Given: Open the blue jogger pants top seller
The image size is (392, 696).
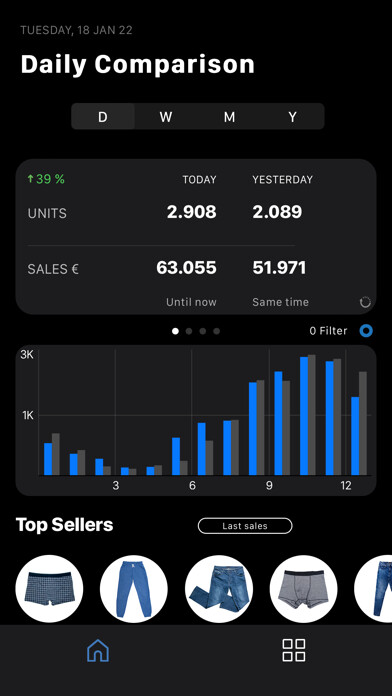Looking at the screenshot, I should coord(134,589).
